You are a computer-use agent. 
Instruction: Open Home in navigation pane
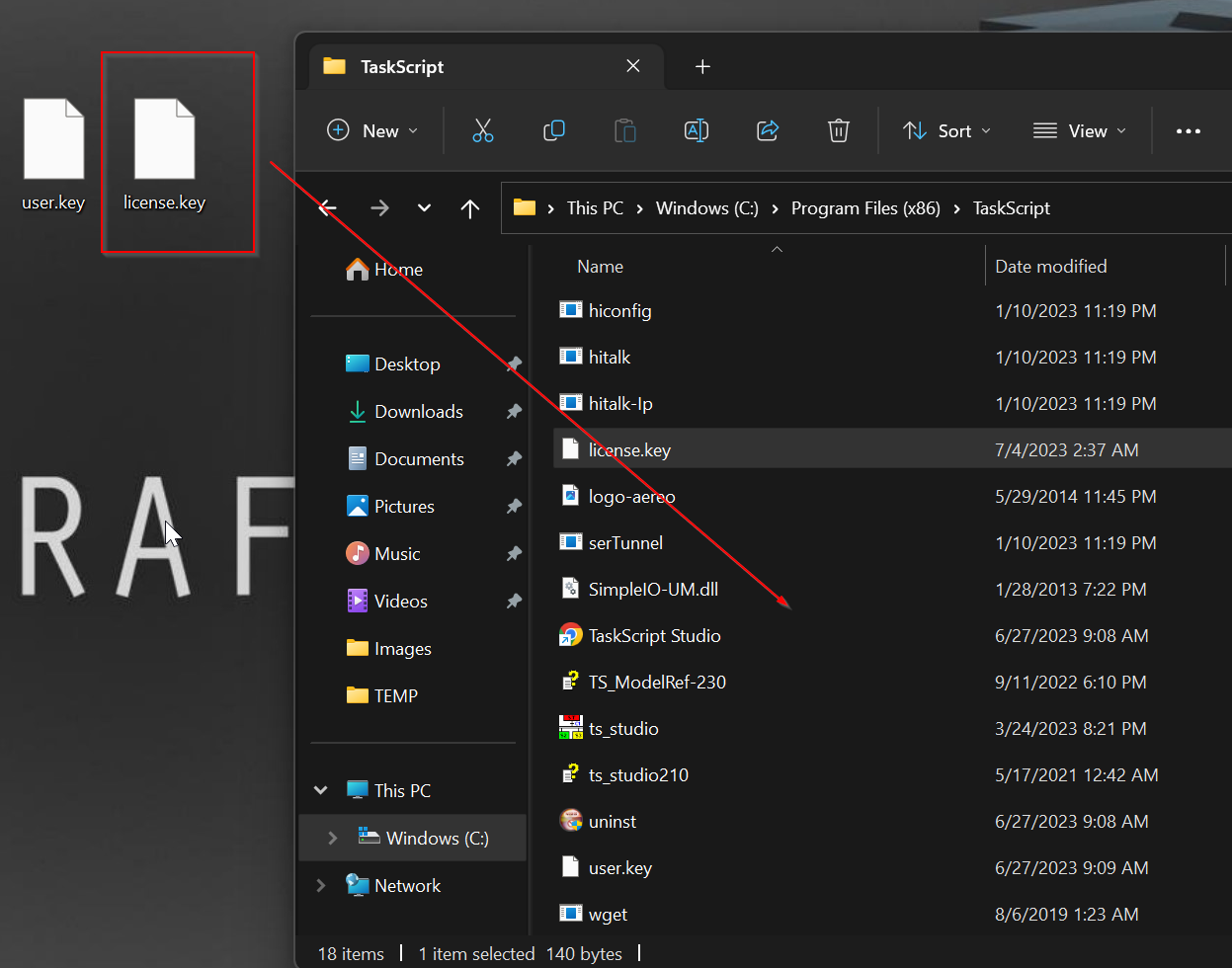[398, 269]
